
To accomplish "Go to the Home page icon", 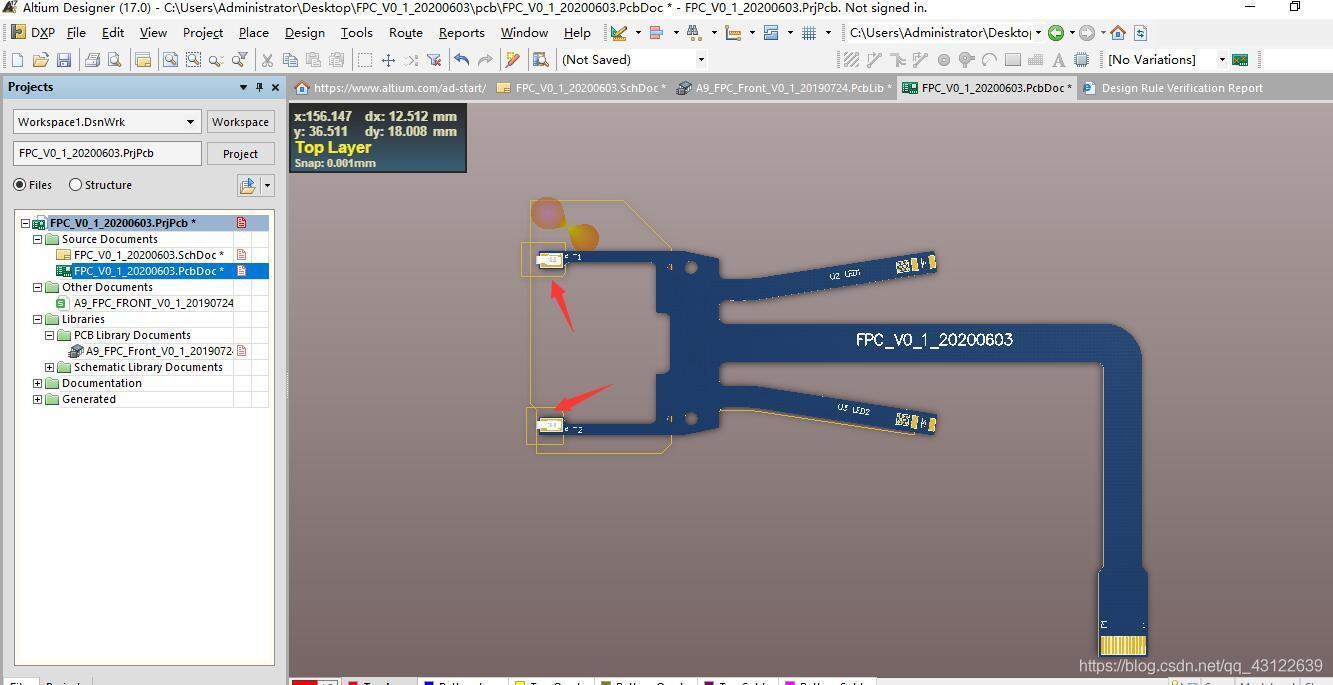I will tap(1118, 33).
